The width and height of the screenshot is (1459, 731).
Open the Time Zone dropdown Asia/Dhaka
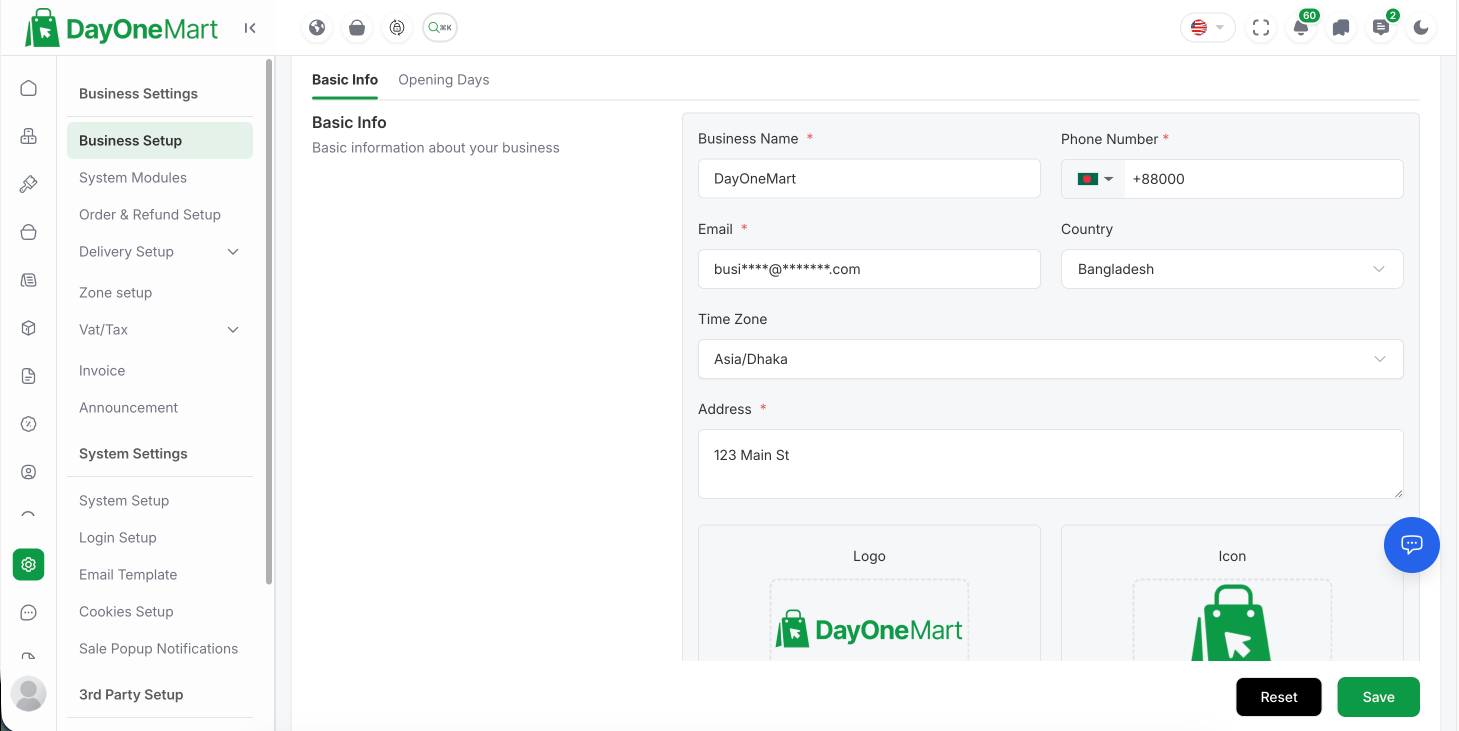coord(1051,359)
